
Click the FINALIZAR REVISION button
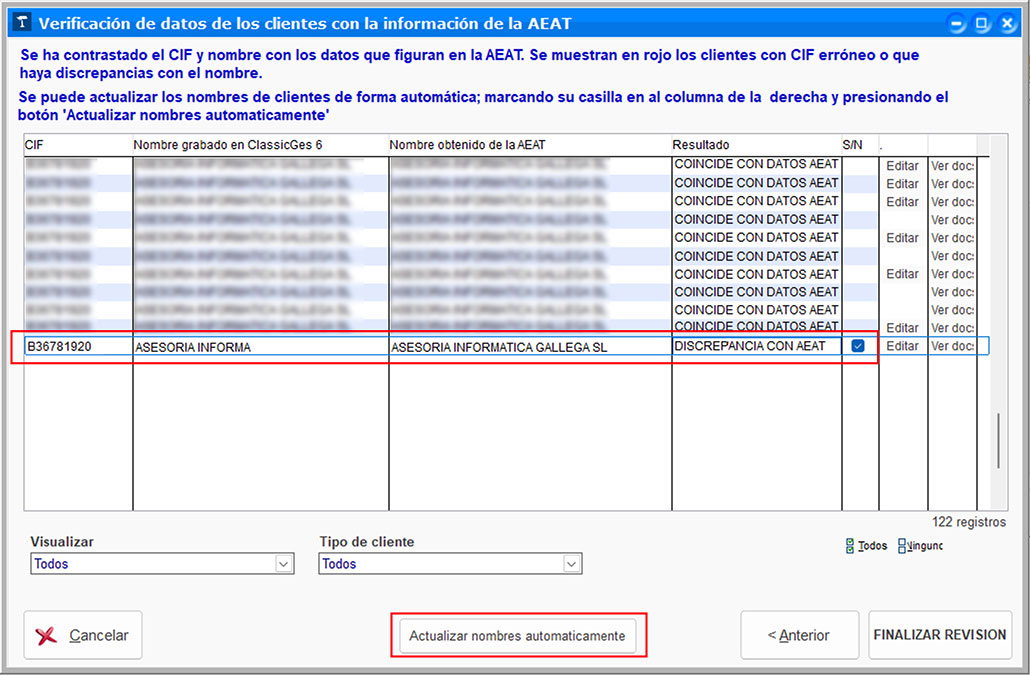click(x=940, y=635)
